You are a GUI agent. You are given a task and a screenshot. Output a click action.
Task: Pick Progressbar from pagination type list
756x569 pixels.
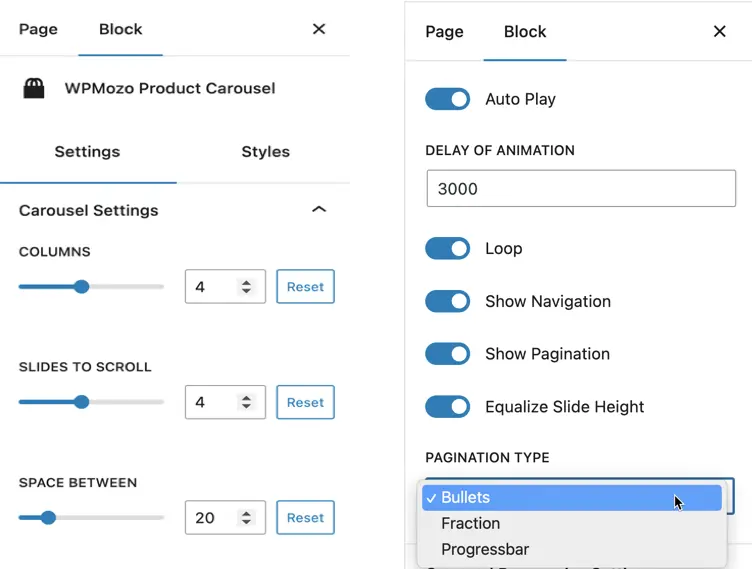point(485,549)
